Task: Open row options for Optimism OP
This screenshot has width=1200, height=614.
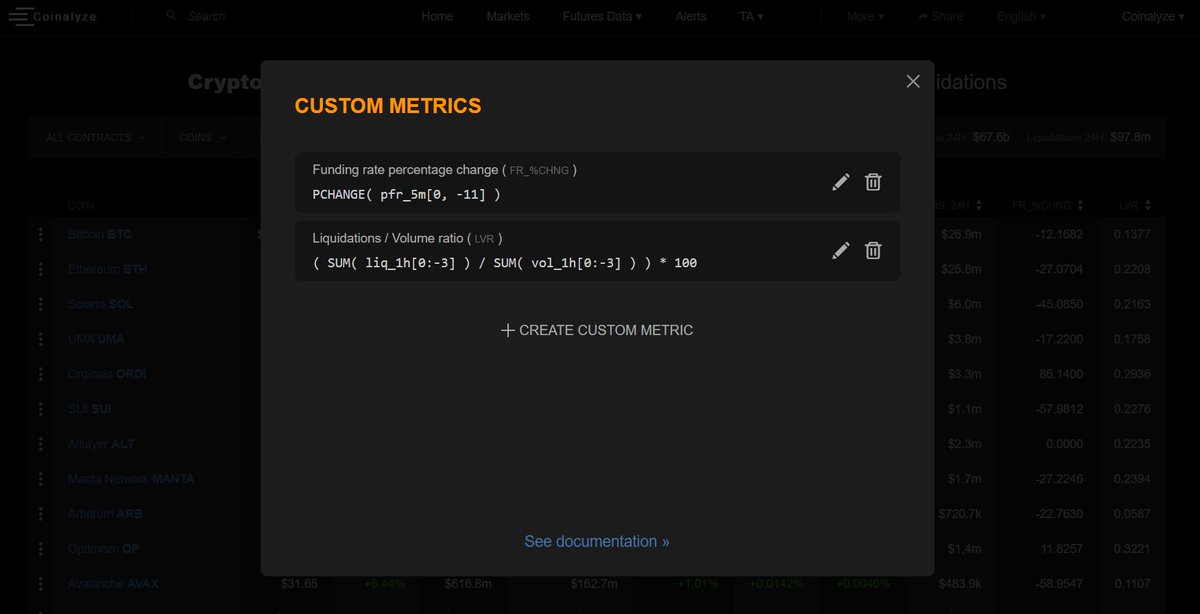Action: [x=41, y=549]
